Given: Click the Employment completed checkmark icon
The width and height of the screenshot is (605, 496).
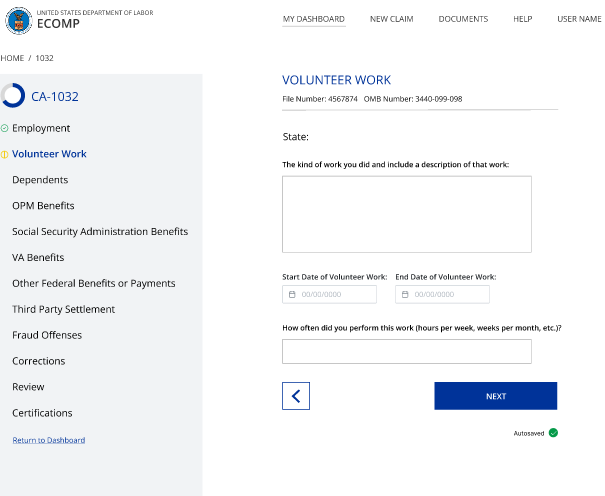Looking at the screenshot, I should click(5, 128).
